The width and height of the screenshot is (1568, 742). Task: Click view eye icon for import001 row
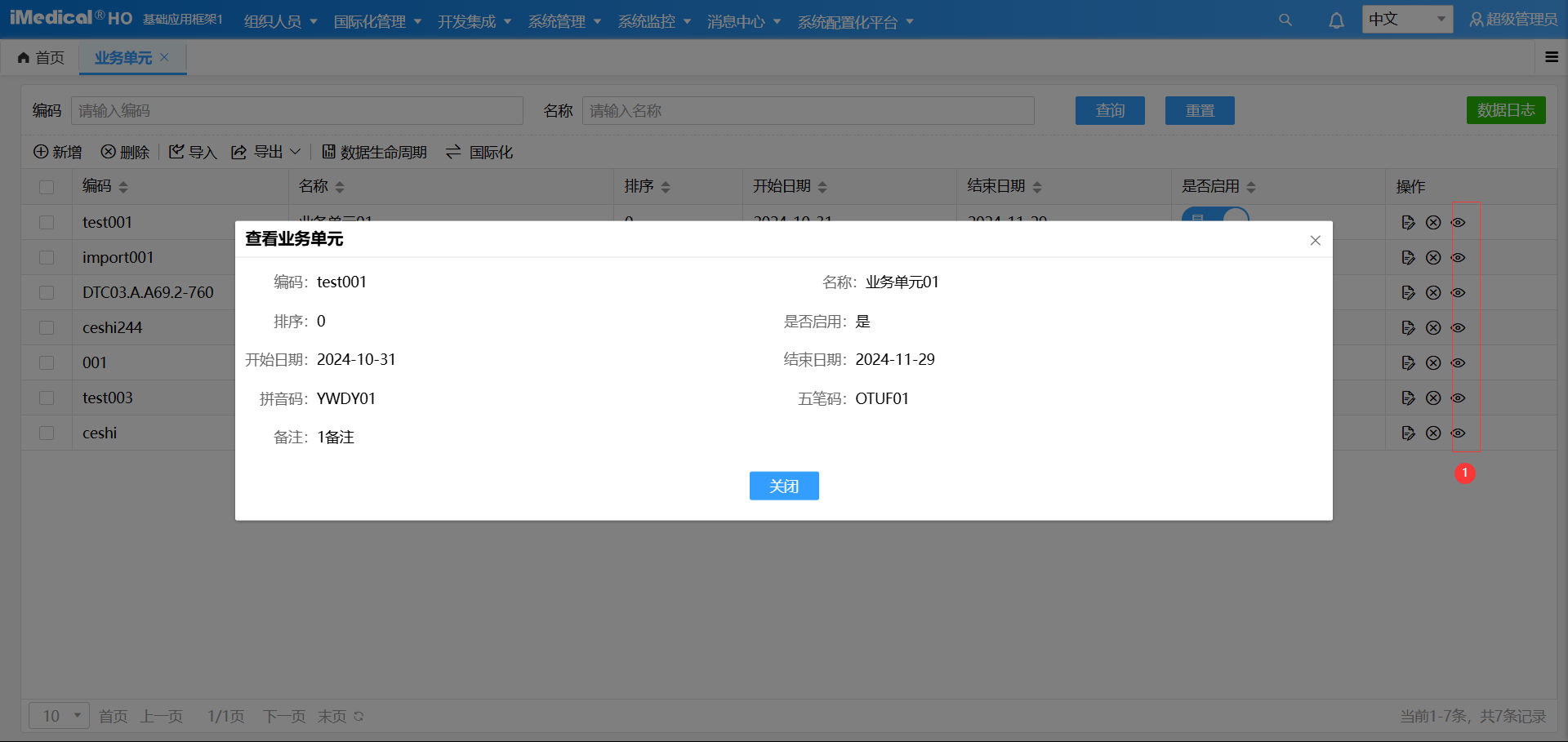(1458, 257)
